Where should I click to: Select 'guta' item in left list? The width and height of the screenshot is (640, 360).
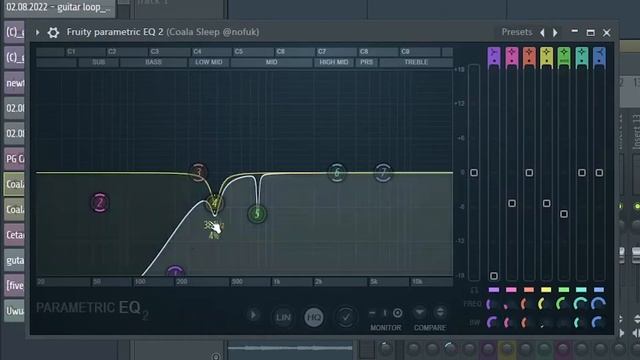point(14,260)
